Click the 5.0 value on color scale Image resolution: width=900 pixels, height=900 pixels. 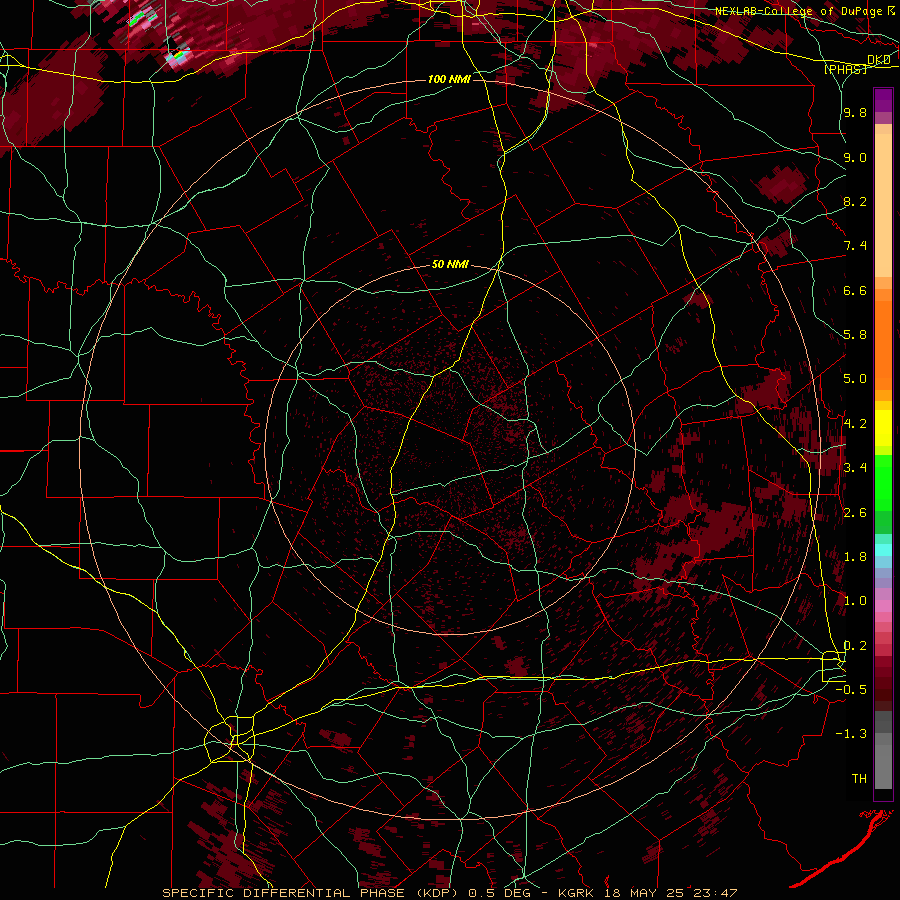pyautogui.click(x=855, y=379)
